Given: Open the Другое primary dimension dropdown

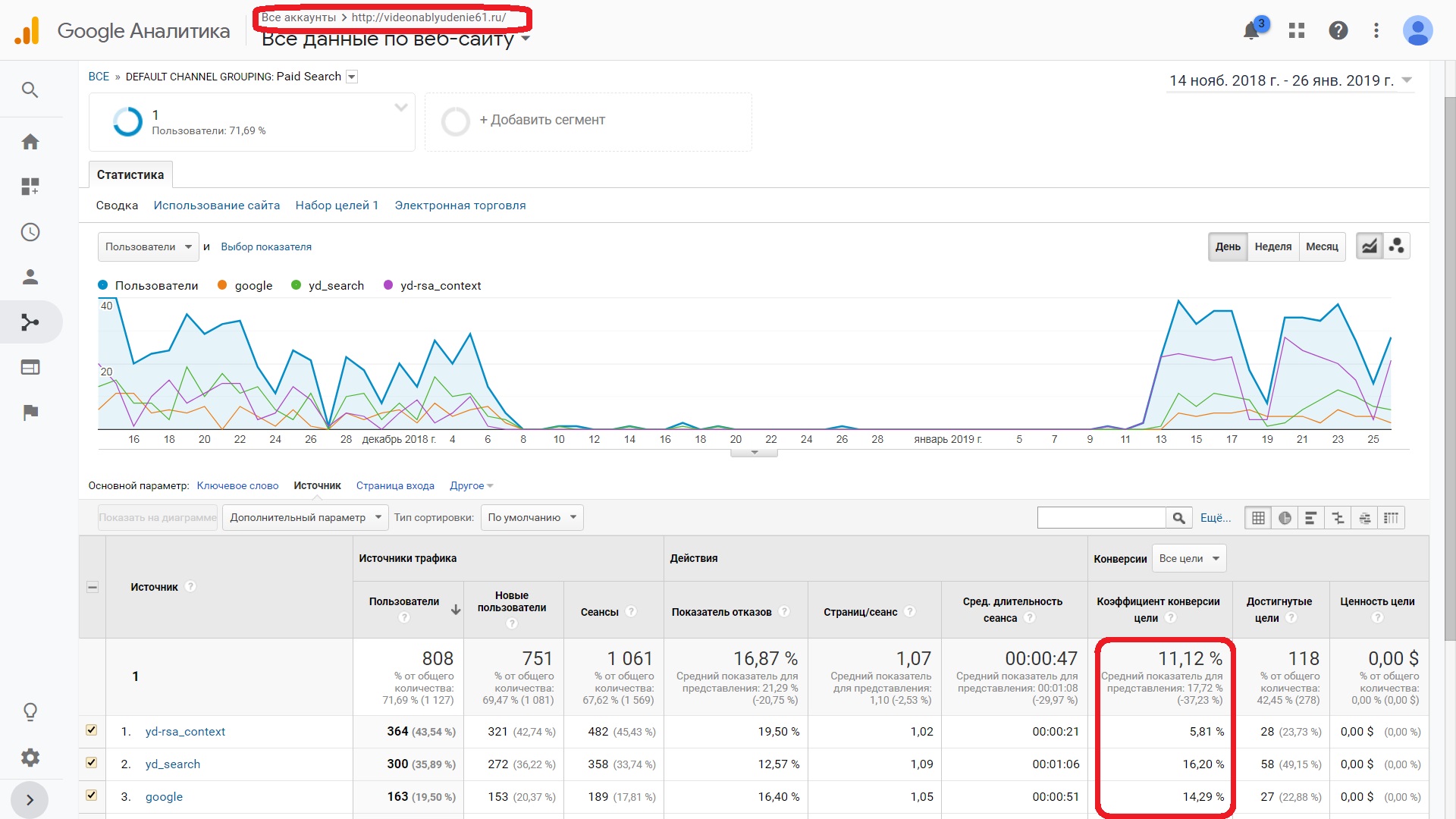Looking at the screenshot, I should 471,486.
